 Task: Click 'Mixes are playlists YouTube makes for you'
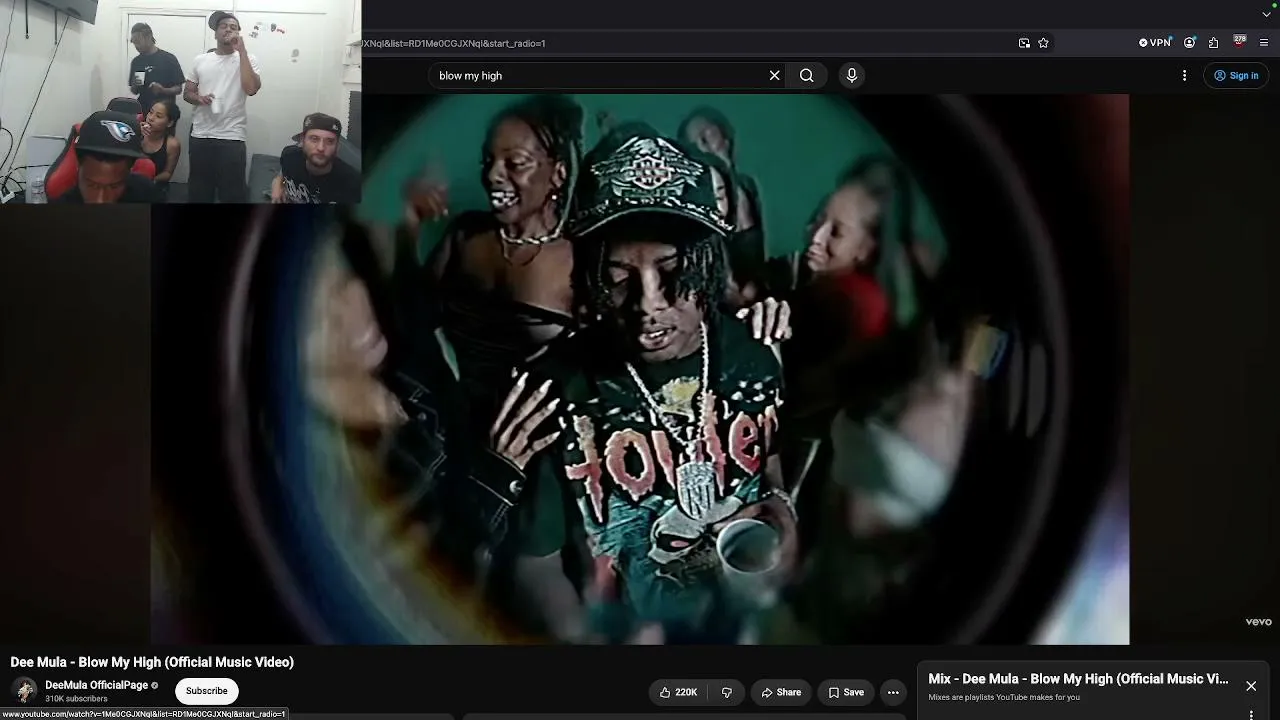1004,697
